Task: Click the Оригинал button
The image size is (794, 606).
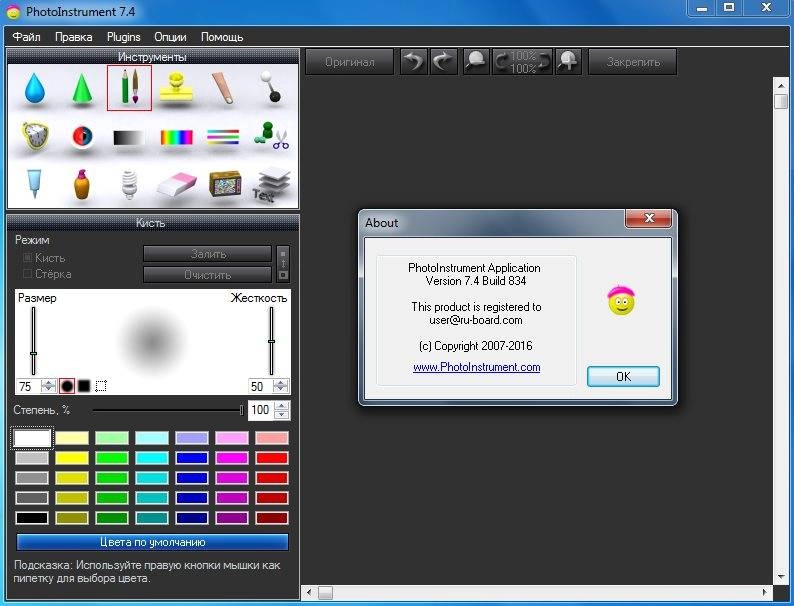Action: pyautogui.click(x=349, y=62)
